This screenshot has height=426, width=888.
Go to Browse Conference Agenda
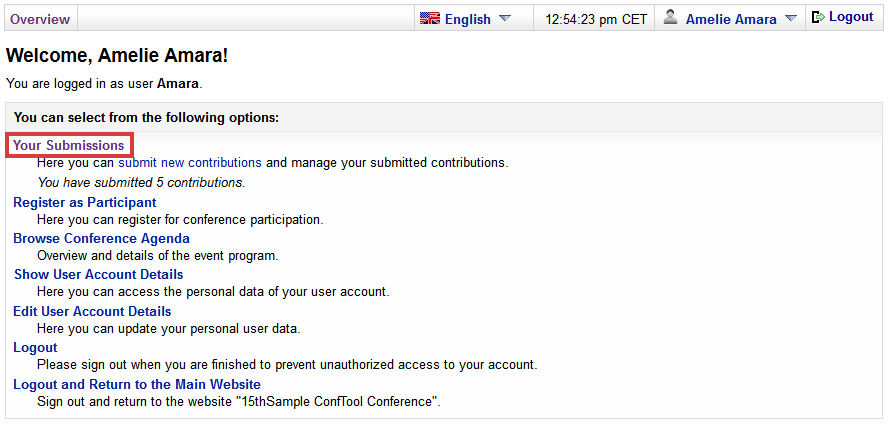(x=101, y=238)
